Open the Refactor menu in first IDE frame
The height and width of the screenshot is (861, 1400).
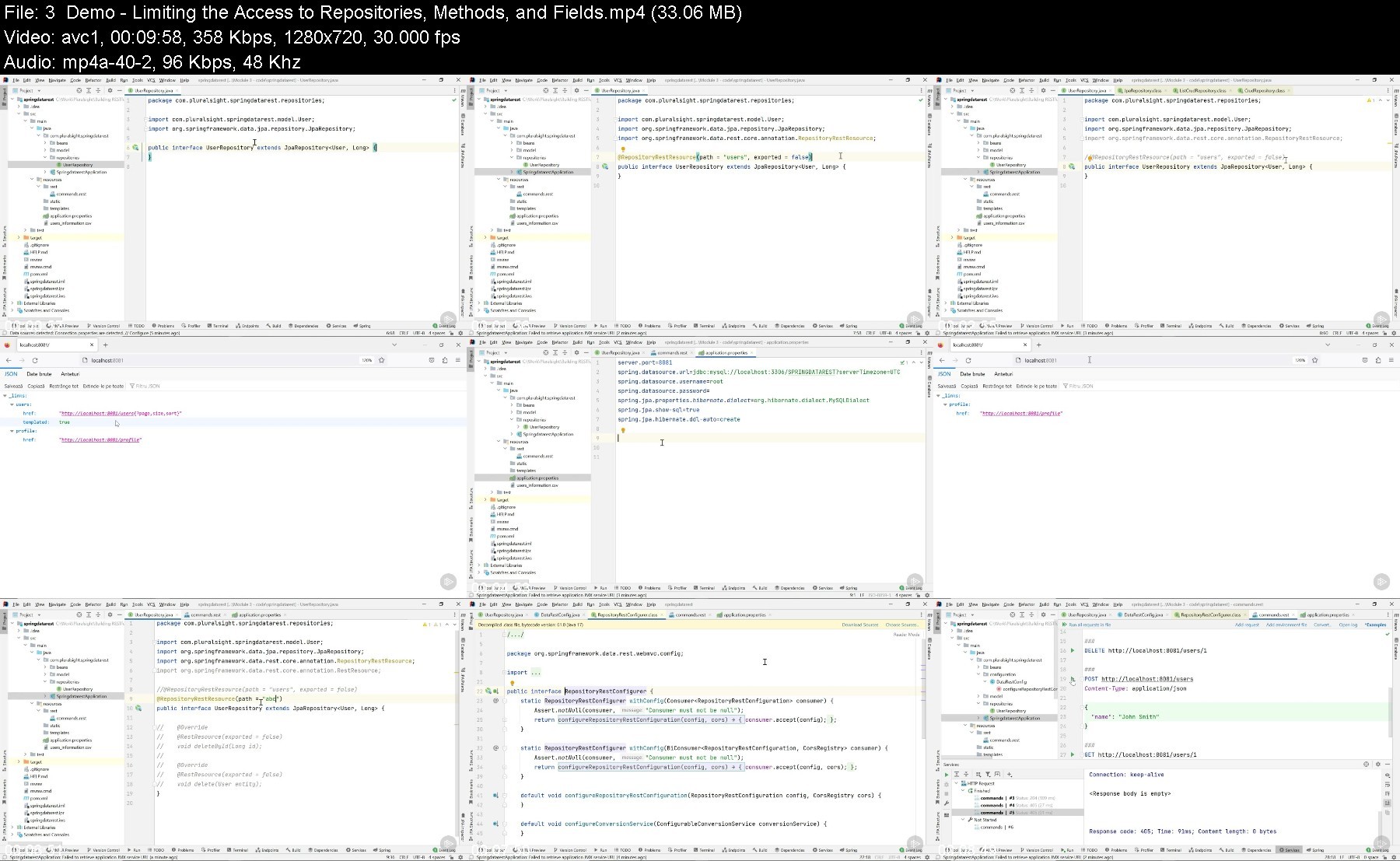point(93,80)
